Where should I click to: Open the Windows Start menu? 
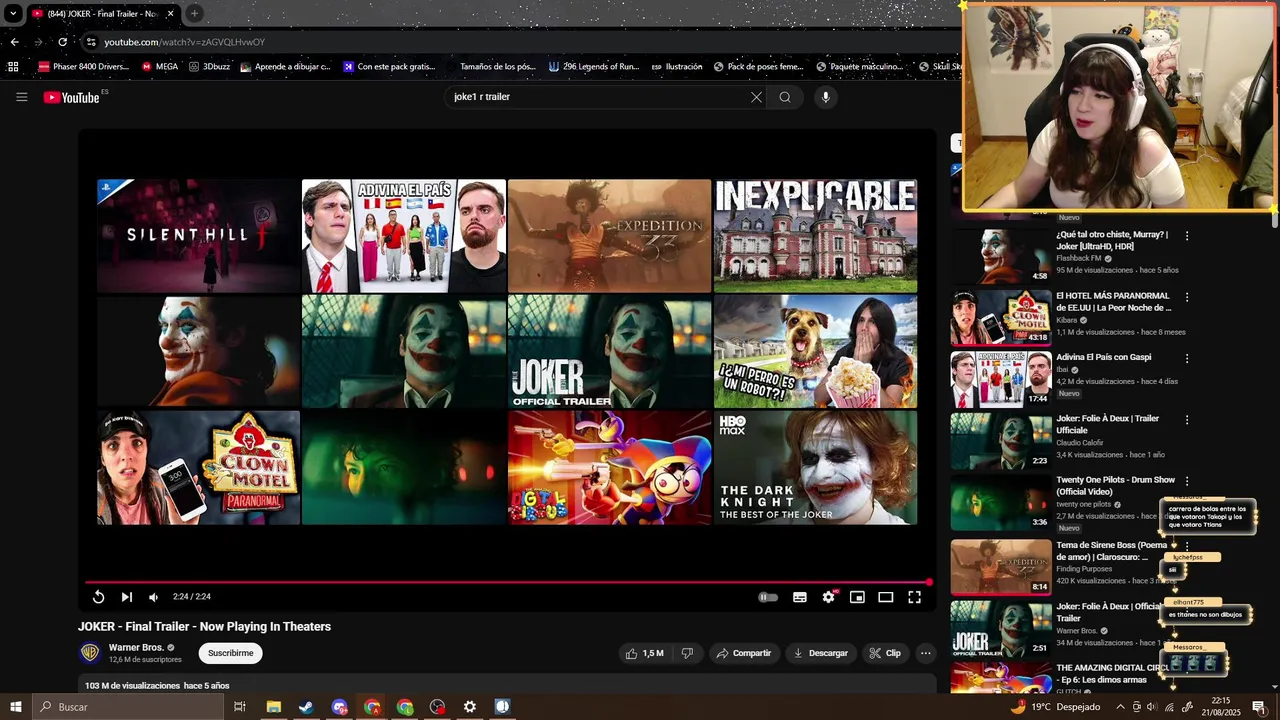(16, 707)
